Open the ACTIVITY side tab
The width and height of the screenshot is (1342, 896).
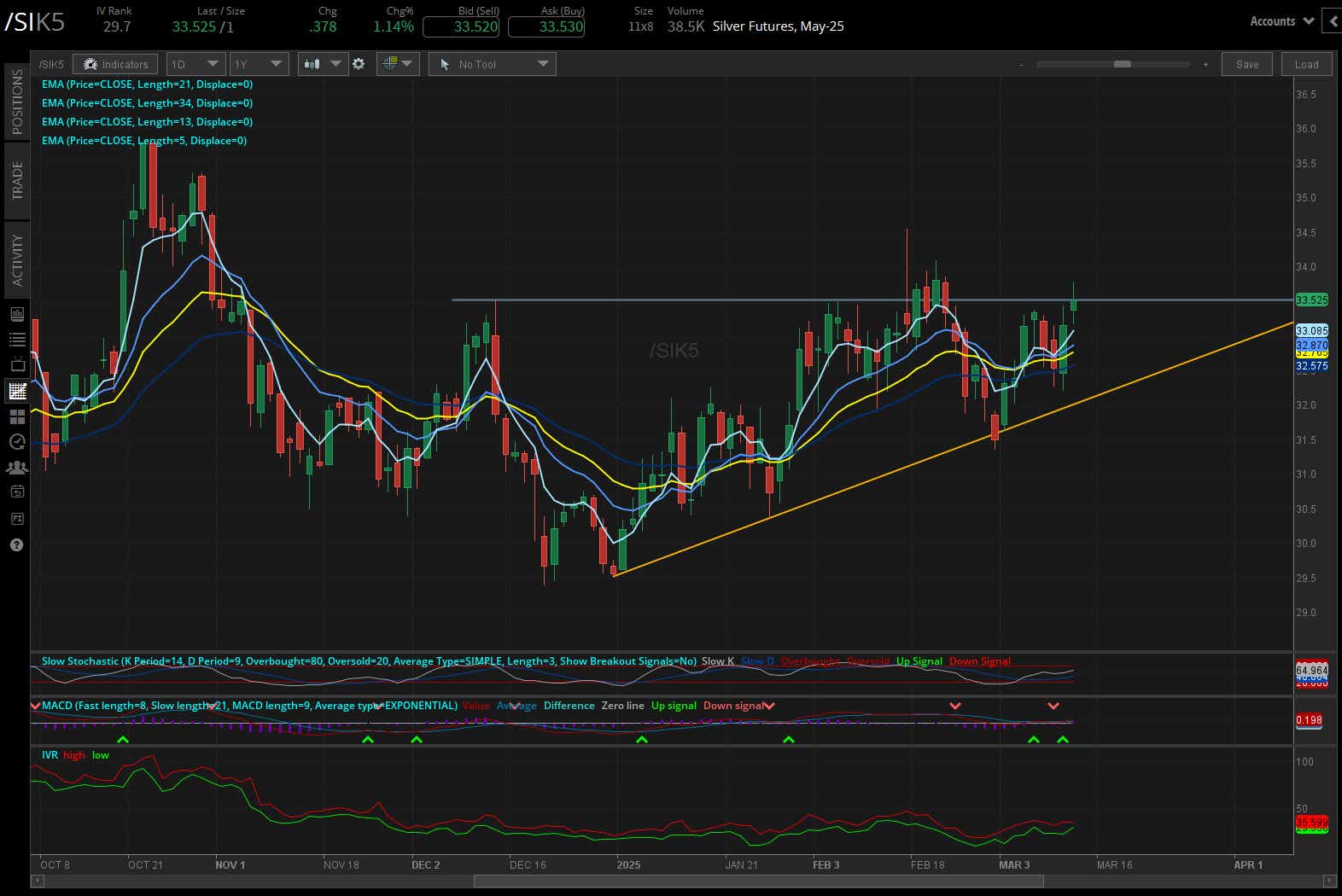[x=17, y=260]
